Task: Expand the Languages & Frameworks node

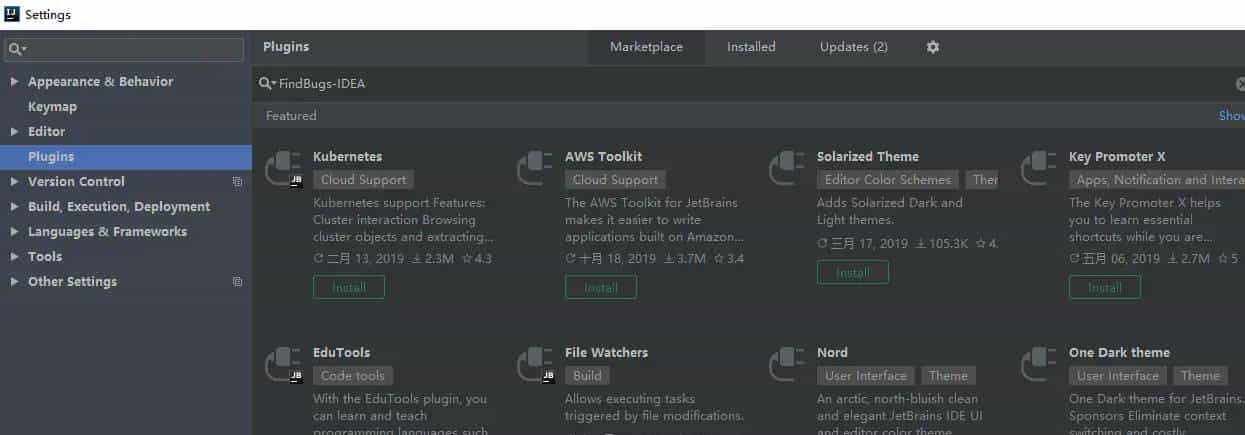Action: (x=14, y=232)
